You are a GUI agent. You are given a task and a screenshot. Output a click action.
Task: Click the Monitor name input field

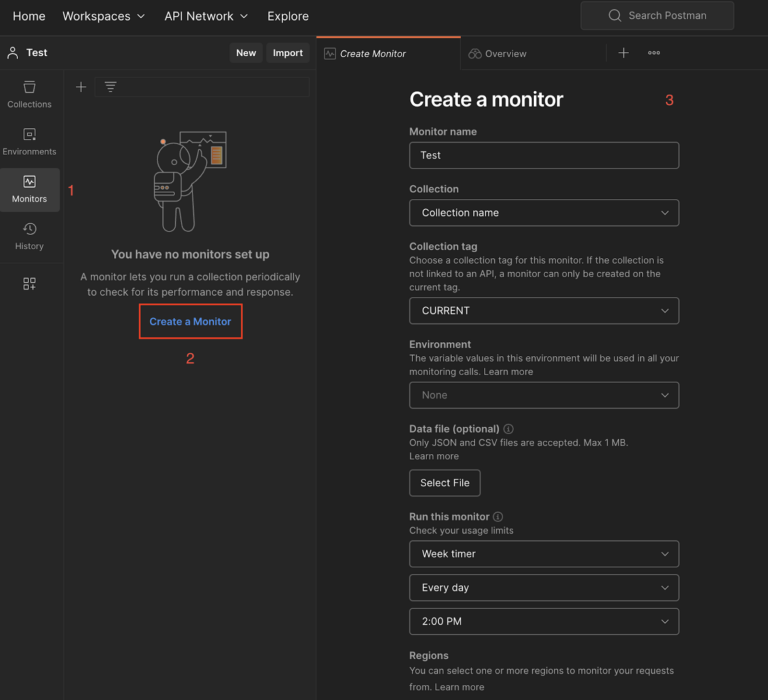544,155
